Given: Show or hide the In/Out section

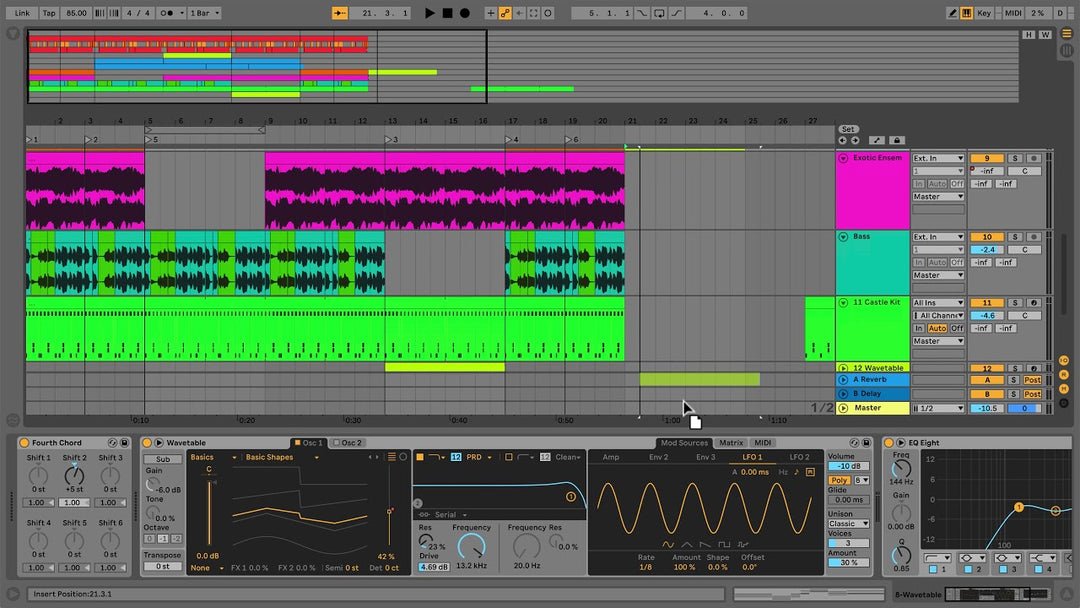Looking at the screenshot, I should click(x=1063, y=360).
